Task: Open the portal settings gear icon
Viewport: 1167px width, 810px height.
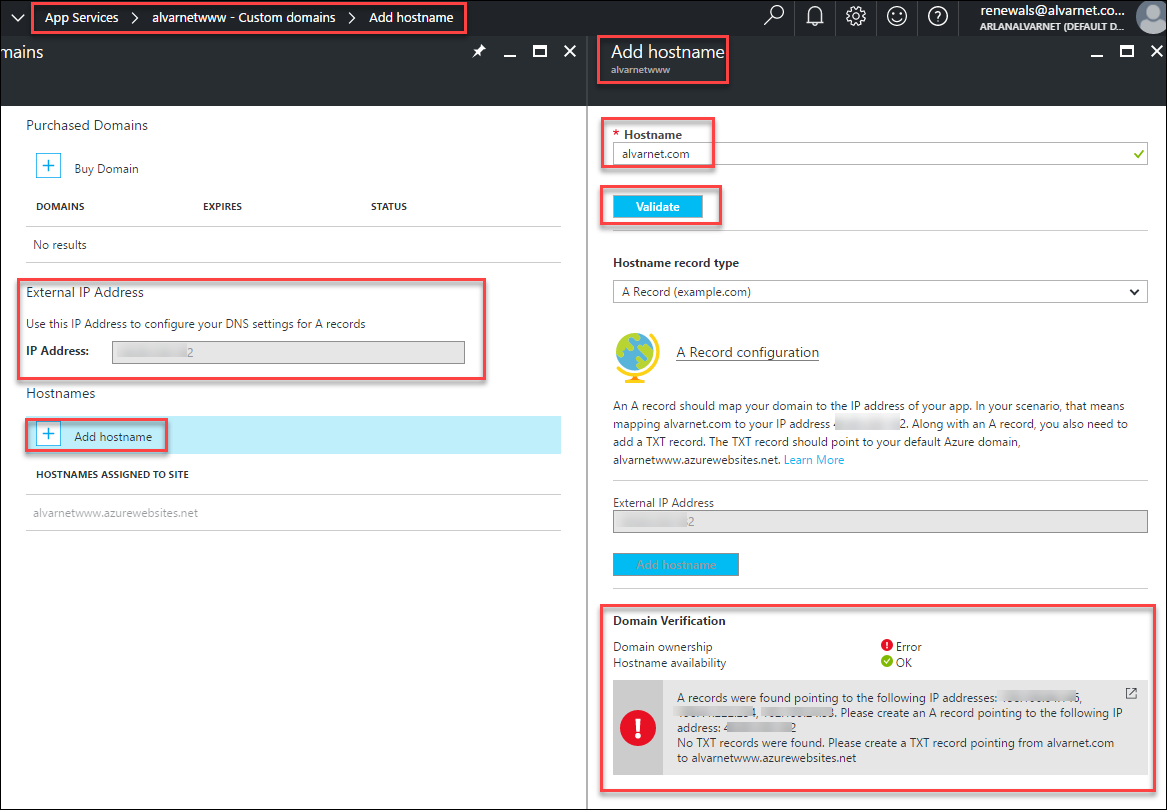Action: pos(856,16)
